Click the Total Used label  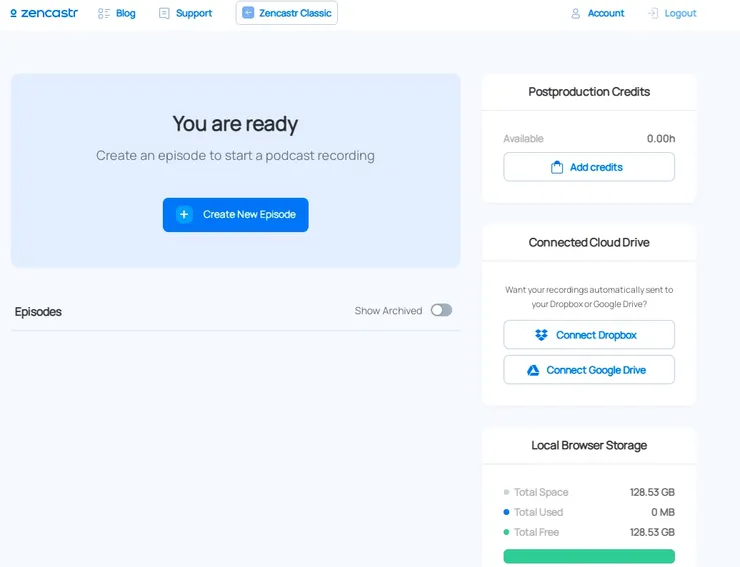(538, 512)
